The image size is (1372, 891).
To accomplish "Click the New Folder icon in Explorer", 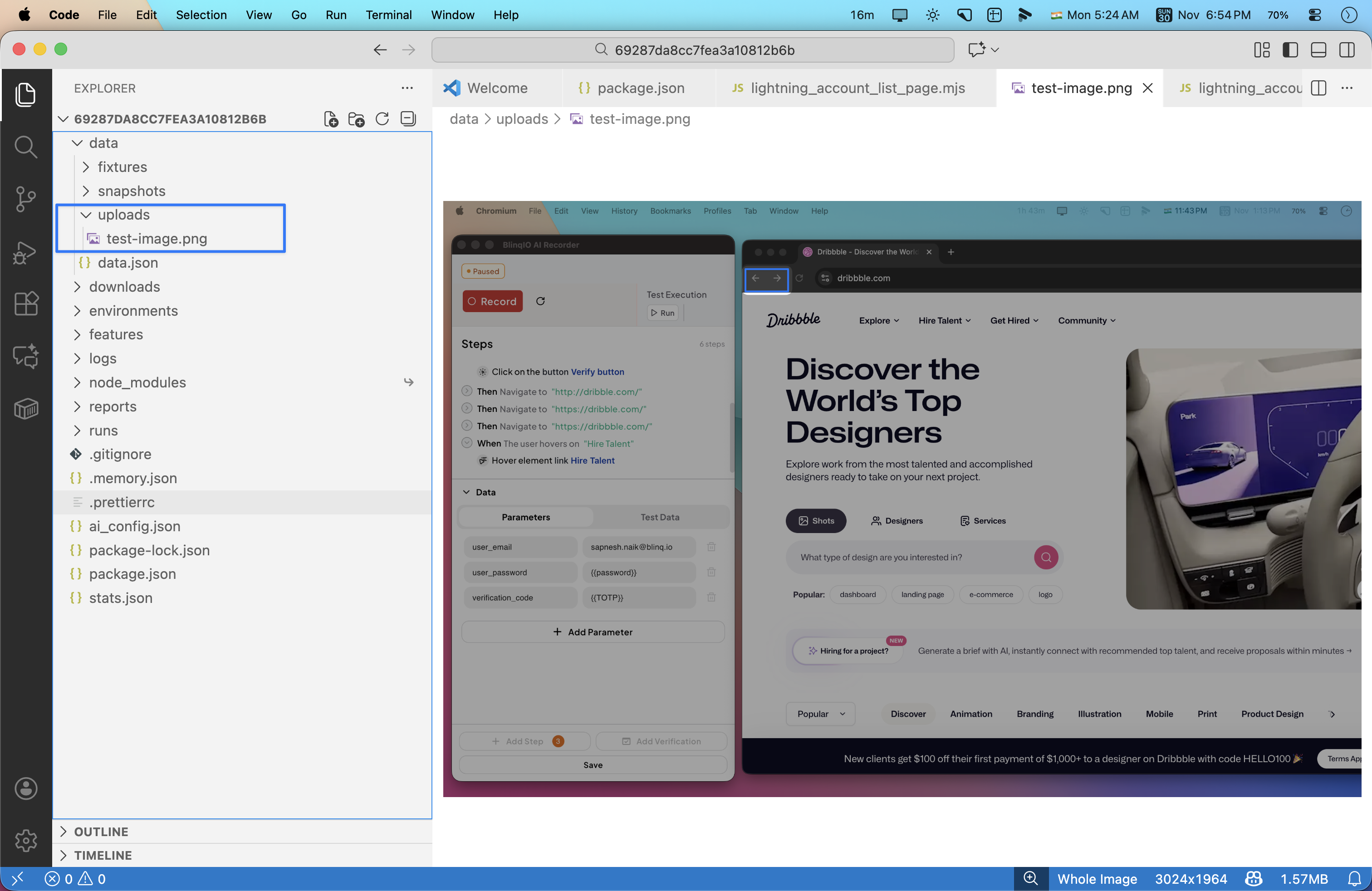I will [x=356, y=119].
